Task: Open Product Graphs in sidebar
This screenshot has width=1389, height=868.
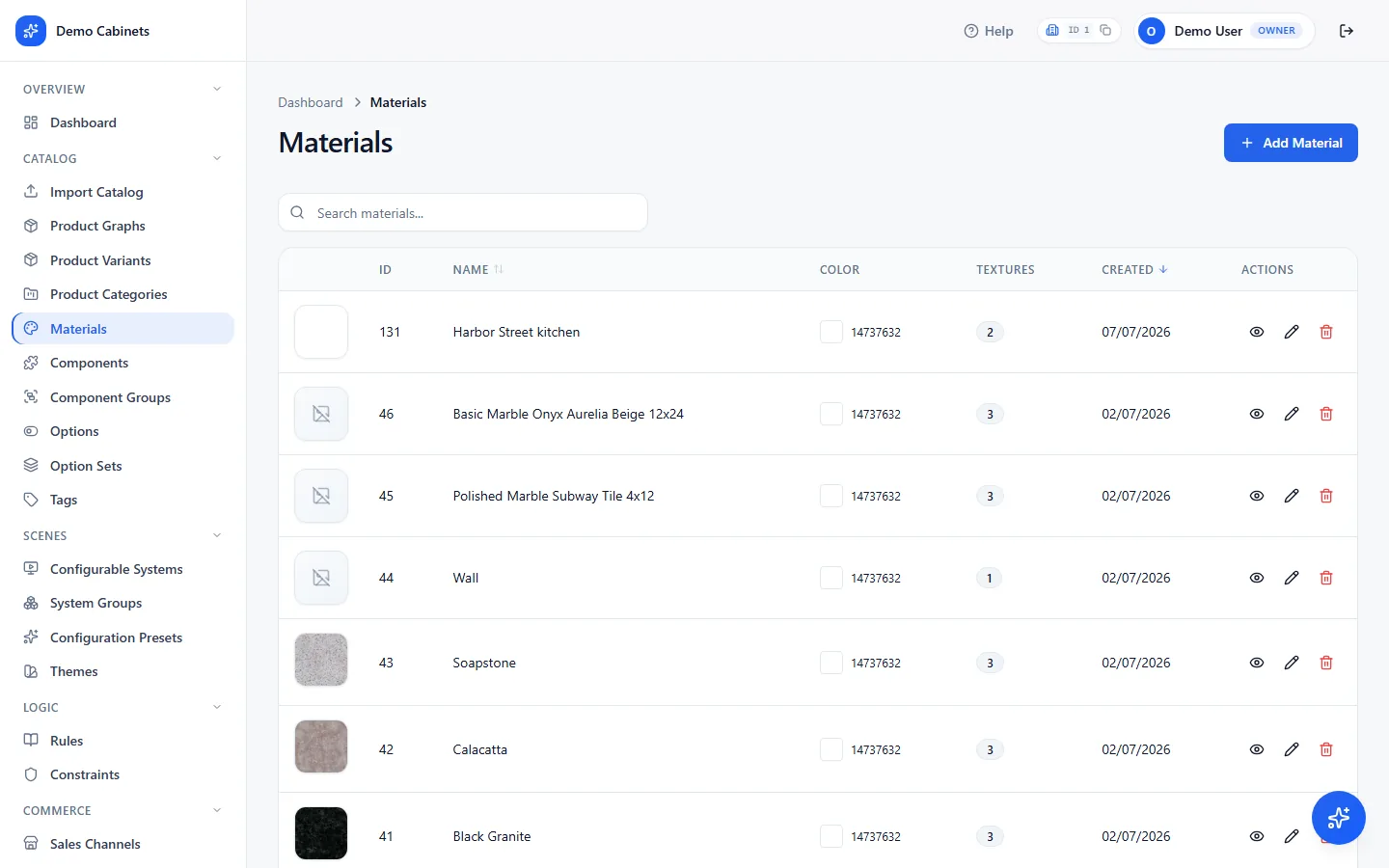Action: (x=123, y=226)
